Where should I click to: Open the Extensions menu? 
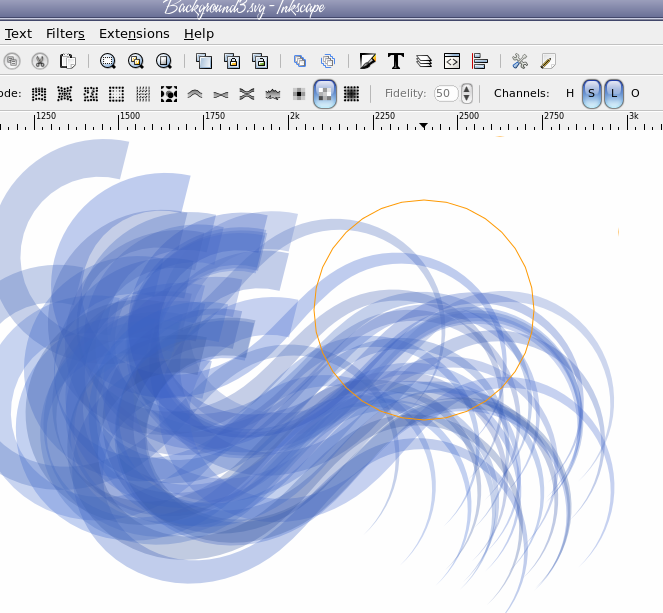click(x=134, y=33)
